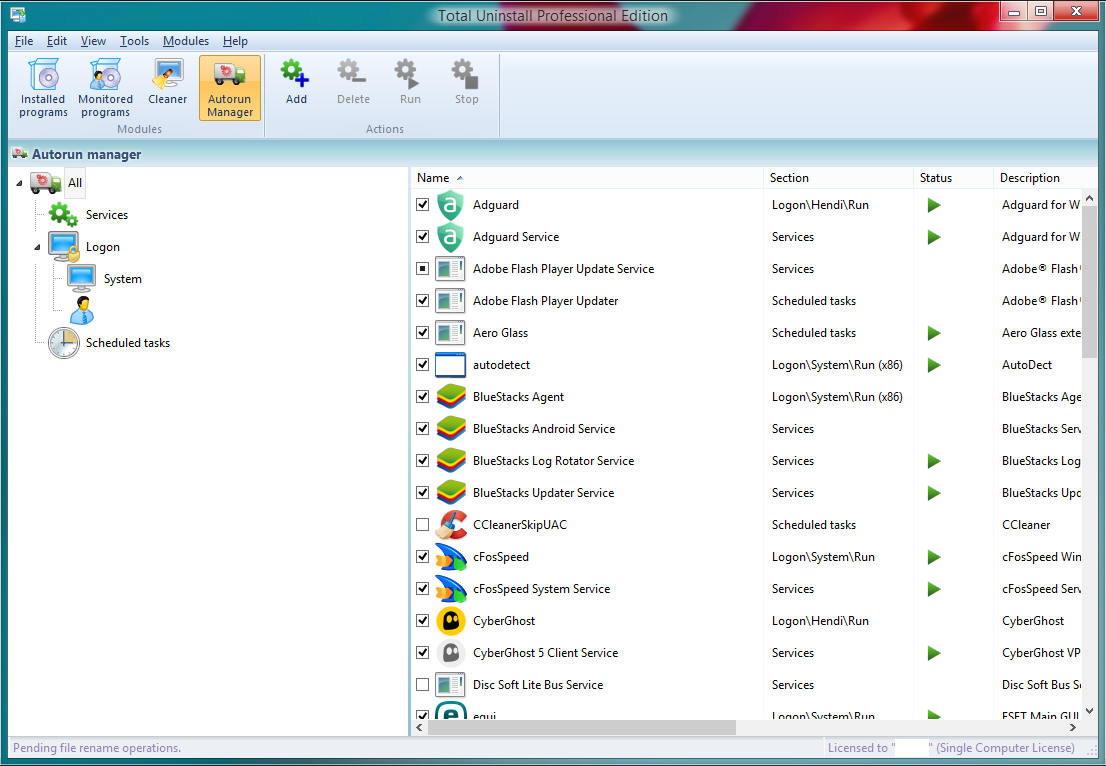Uncheck BlueStacks Log Rotator Service checkbox
The width and height of the screenshot is (1106, 766).
click(423, 461)
